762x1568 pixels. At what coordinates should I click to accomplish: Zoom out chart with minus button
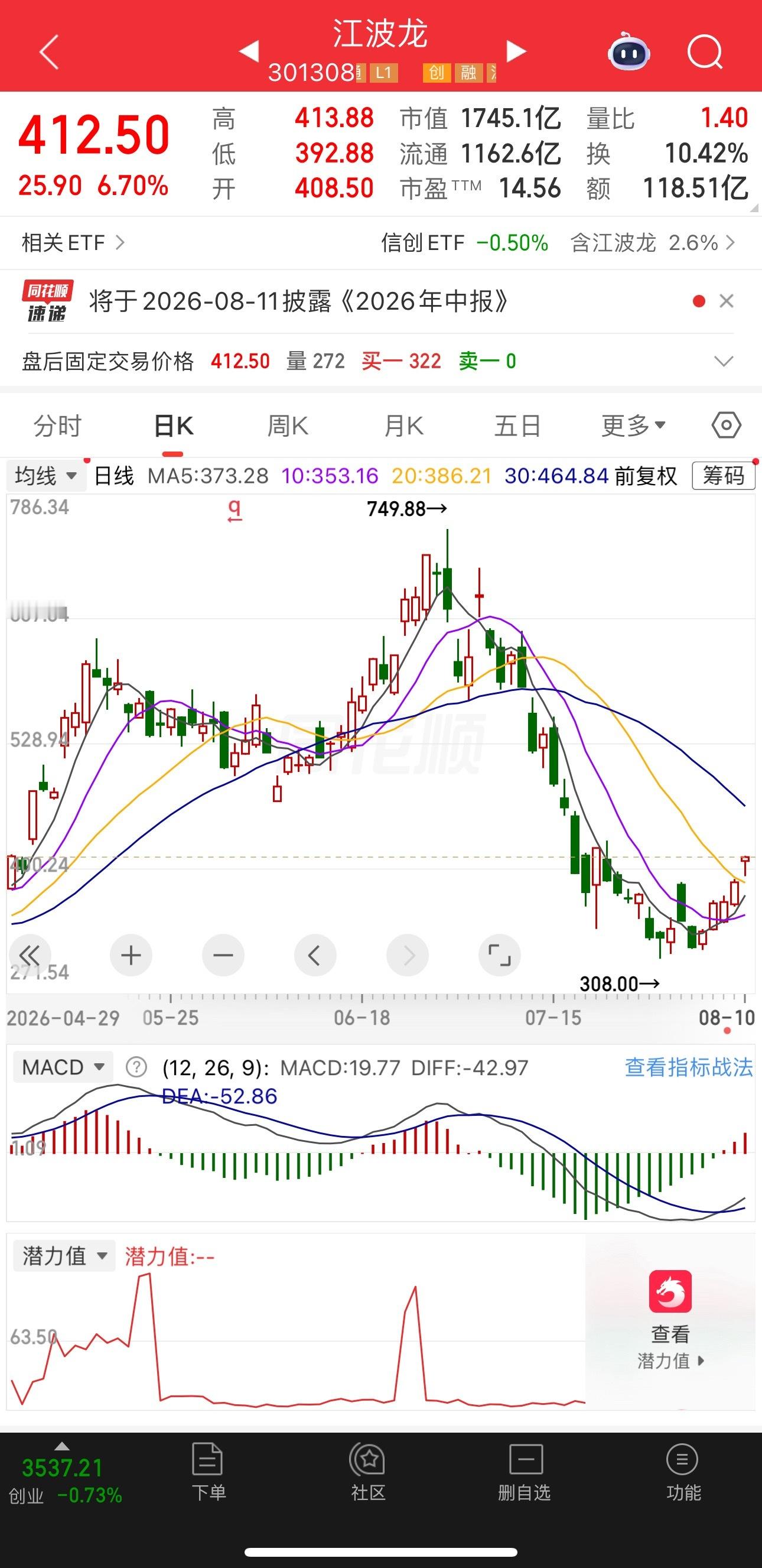(x=223, y=955)
